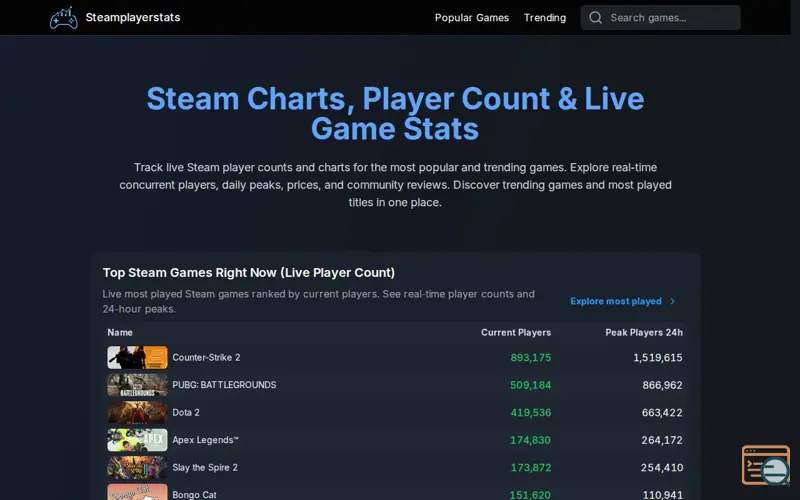
Task: Click the Steamplayerstats gamepad logo icon
Action: tap(64, 18)
